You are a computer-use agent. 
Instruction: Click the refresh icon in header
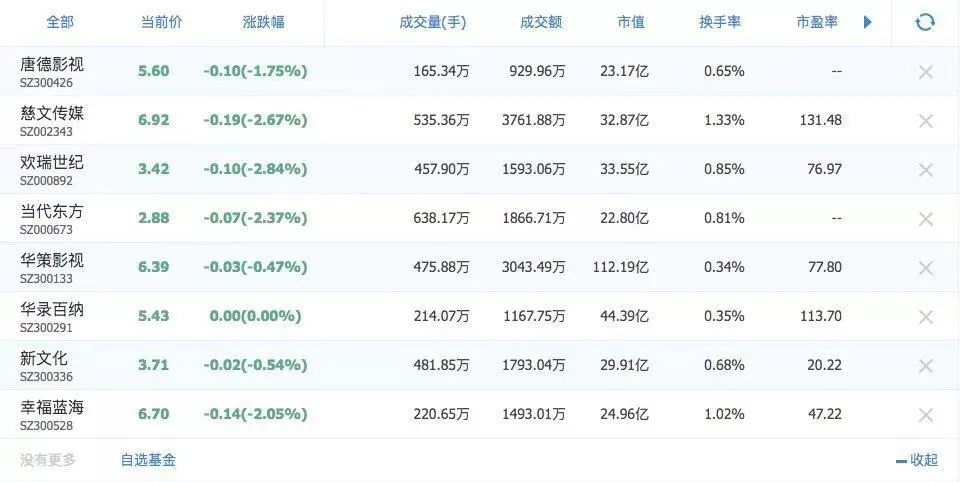tap(925, 22)
